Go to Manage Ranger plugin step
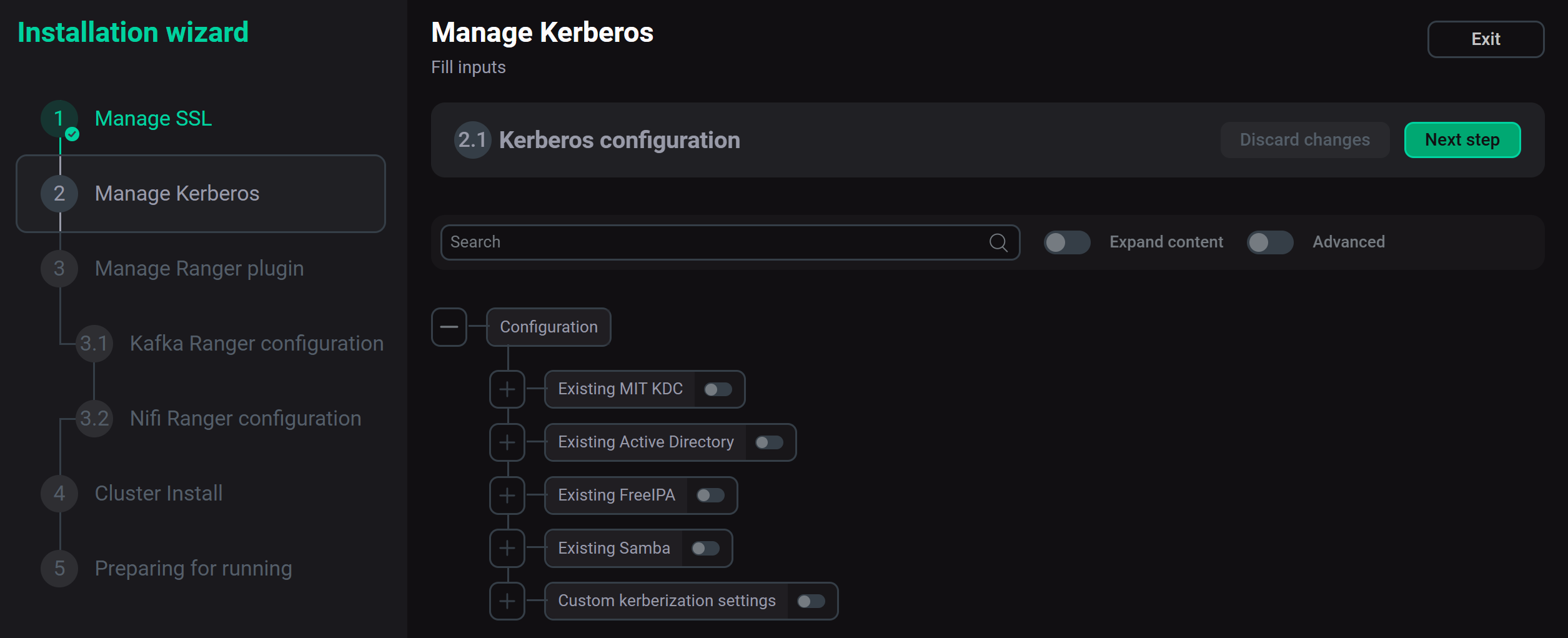The image size is (1568, 638). (199, 269)
